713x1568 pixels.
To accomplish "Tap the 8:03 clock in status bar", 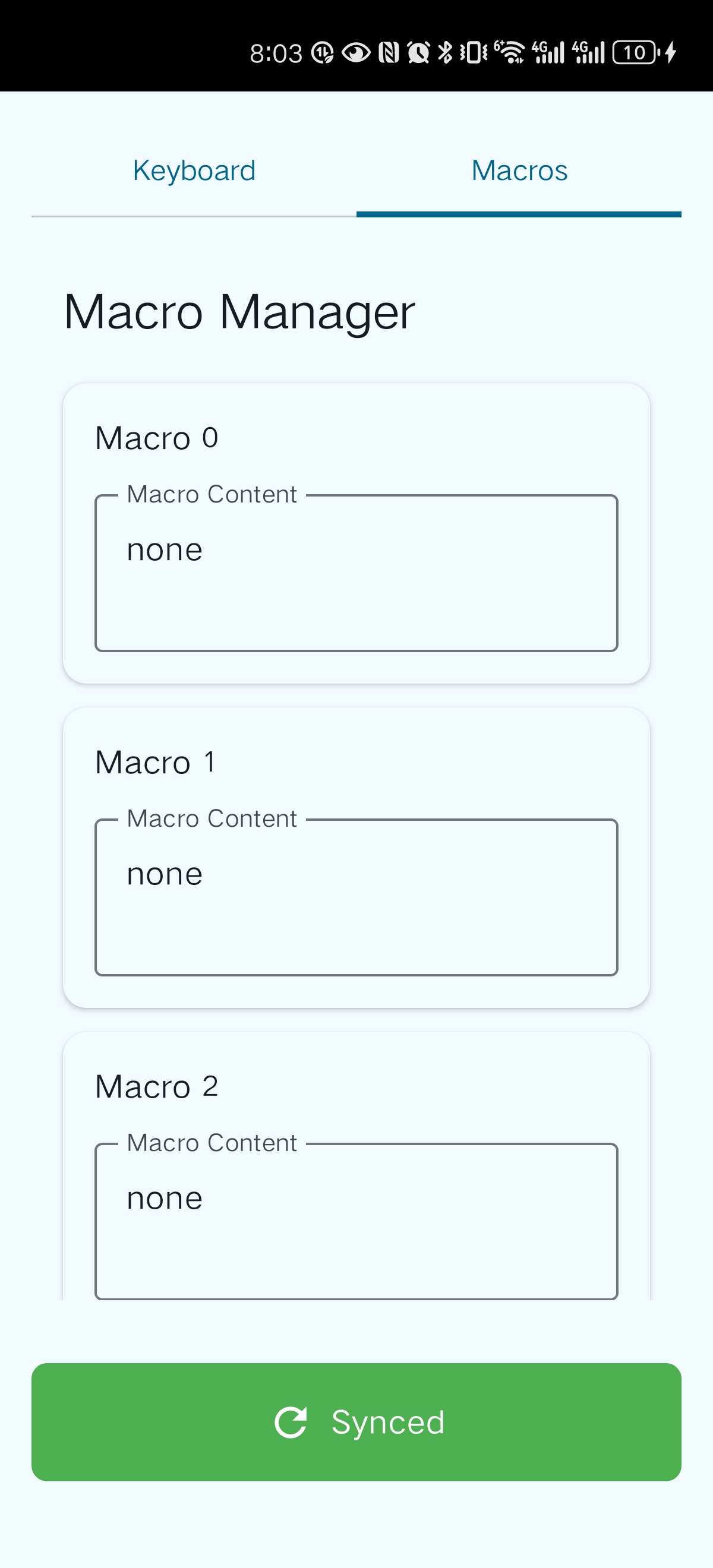I will point(276,53).
